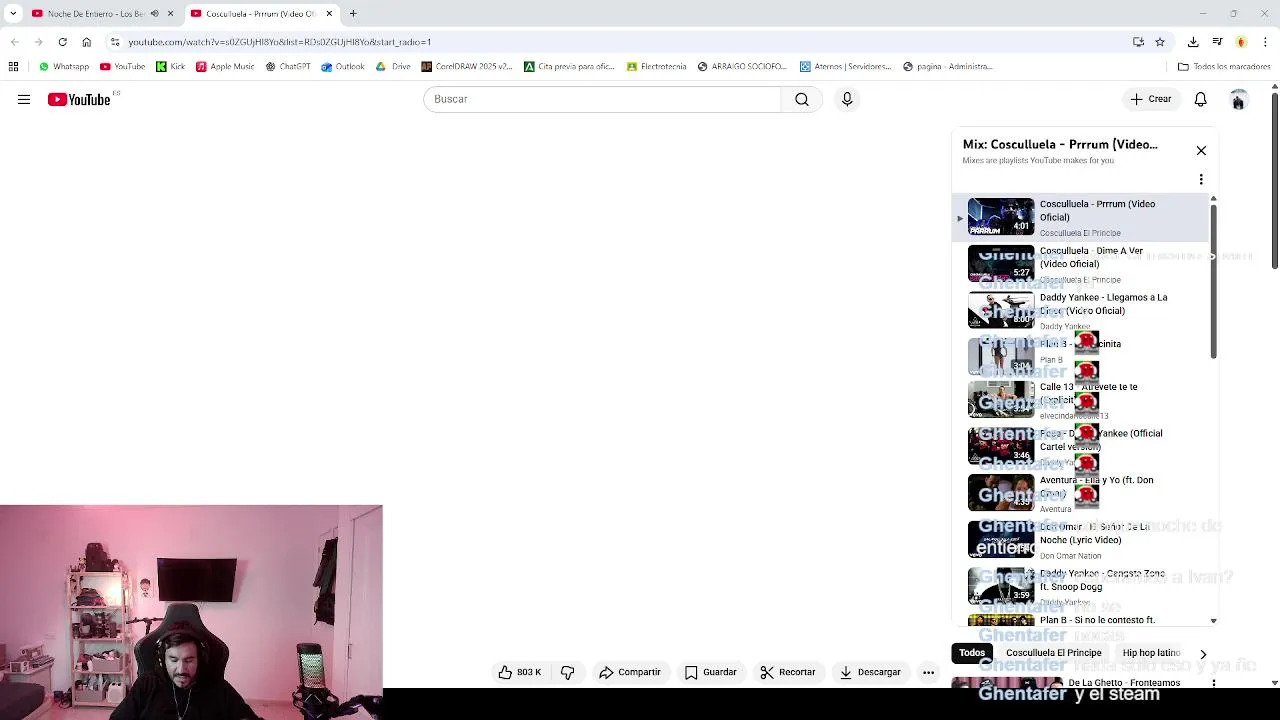Image resolution: width=1280 pixels, height=720 pixels.
Task: Open the Mix playlist three-dot options
Action: pyautogui.click(x=1201, y=179)
